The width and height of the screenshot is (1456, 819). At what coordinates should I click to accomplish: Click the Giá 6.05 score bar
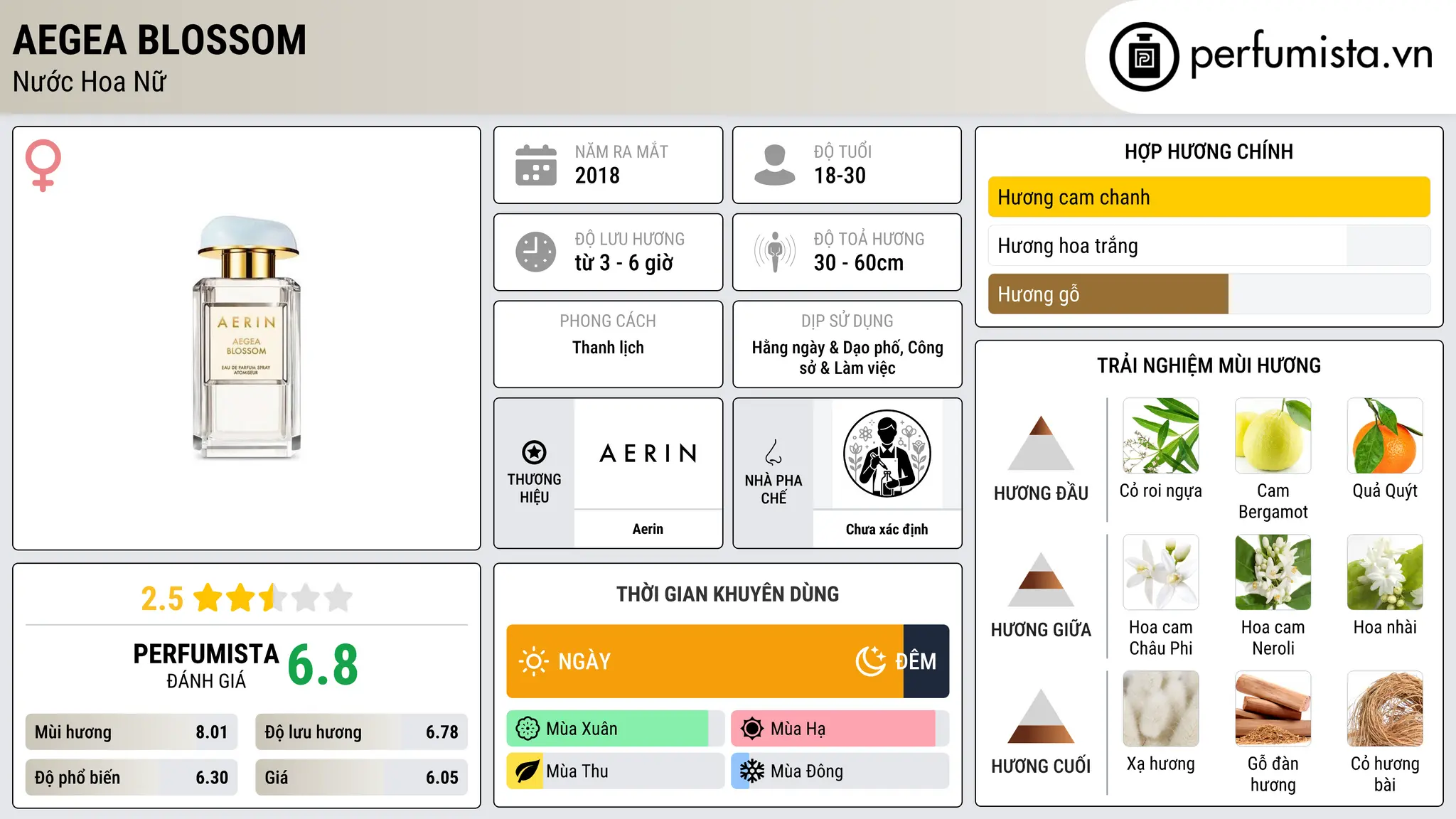click(362, 777)
